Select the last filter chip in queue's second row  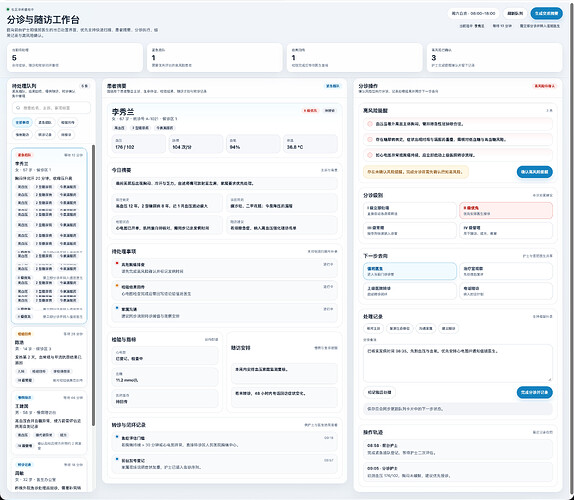click(x=66, y=135)
